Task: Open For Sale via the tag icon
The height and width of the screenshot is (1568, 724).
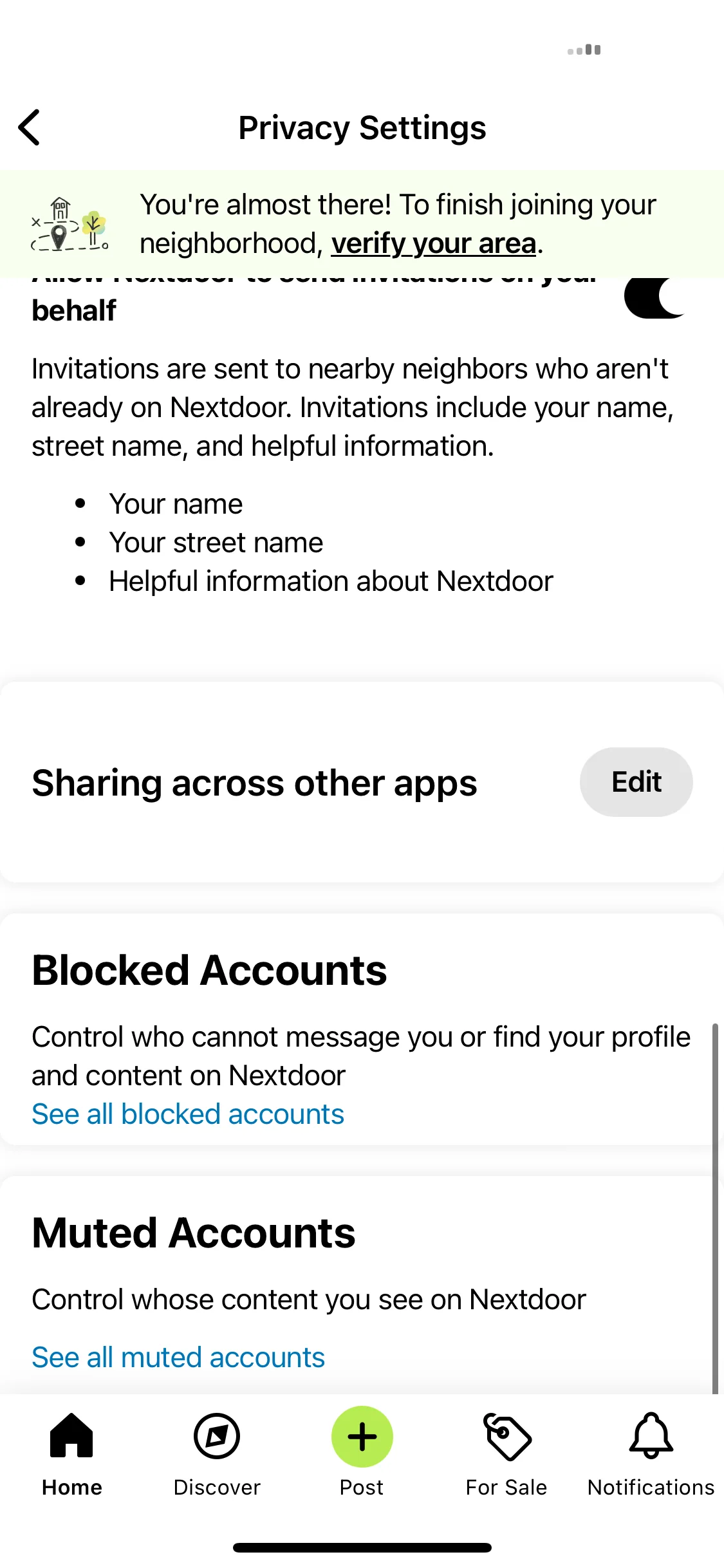Action: 507,1436
